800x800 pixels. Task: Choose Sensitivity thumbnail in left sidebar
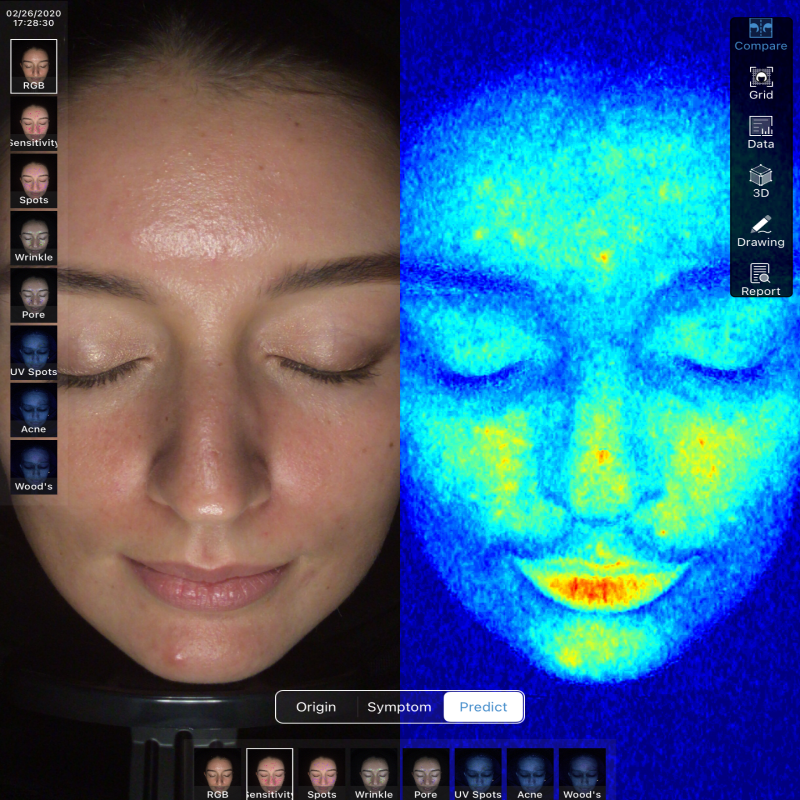tap(33, 123)
